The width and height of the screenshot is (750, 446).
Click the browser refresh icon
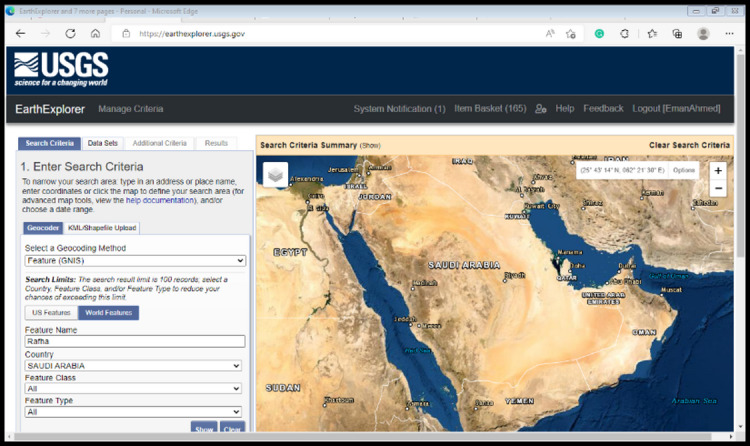coord(70,33)
